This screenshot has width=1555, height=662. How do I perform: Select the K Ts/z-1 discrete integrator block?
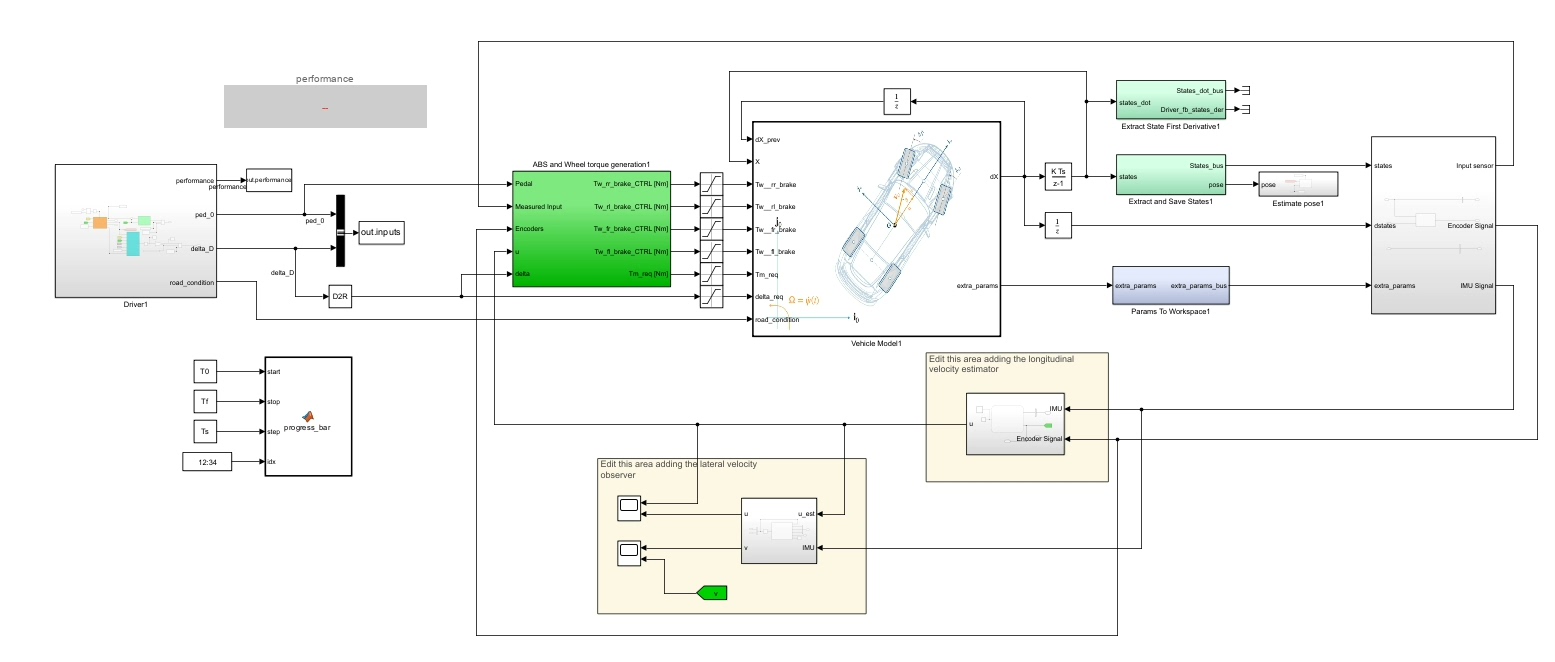(x=1058, y=176)
